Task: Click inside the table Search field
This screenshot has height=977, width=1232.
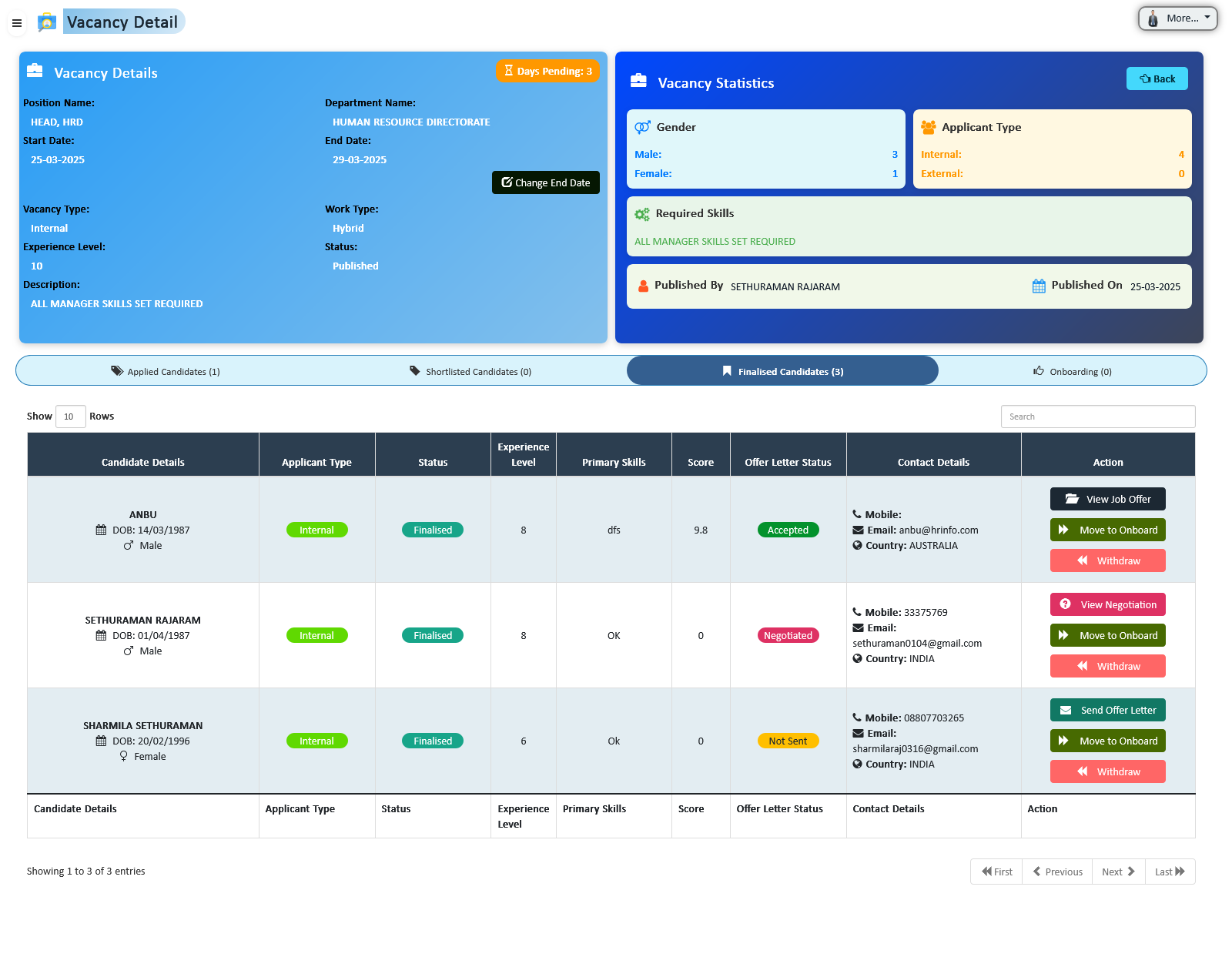Action: (1098, 416)
